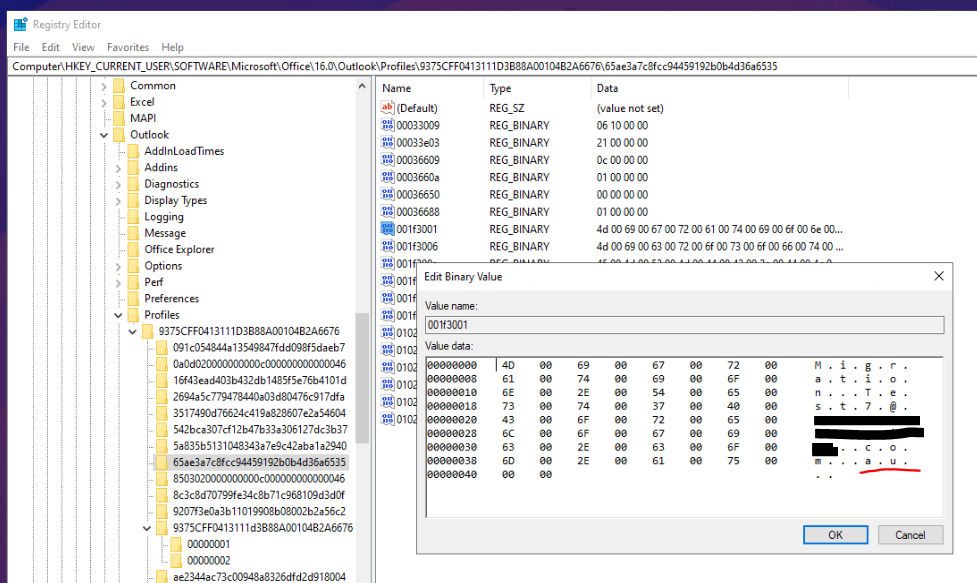Select data cell 06 10 00 00
Viewport: 977px width, 583px height.
[x=622, y=125]
